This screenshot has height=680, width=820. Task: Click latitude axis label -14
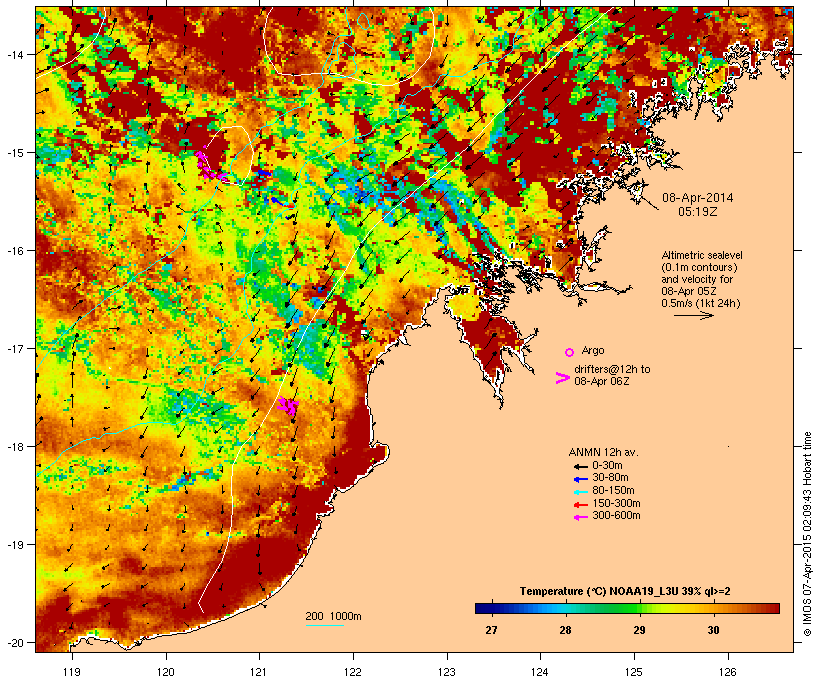coord(15,54)
